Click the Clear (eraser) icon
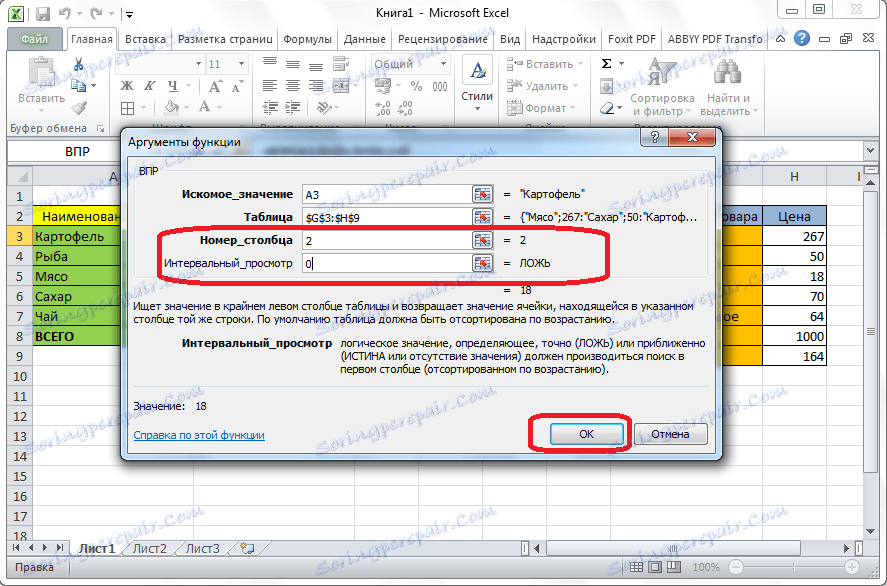The width and height of the screenshot is (887, 586). coord(605,108)
